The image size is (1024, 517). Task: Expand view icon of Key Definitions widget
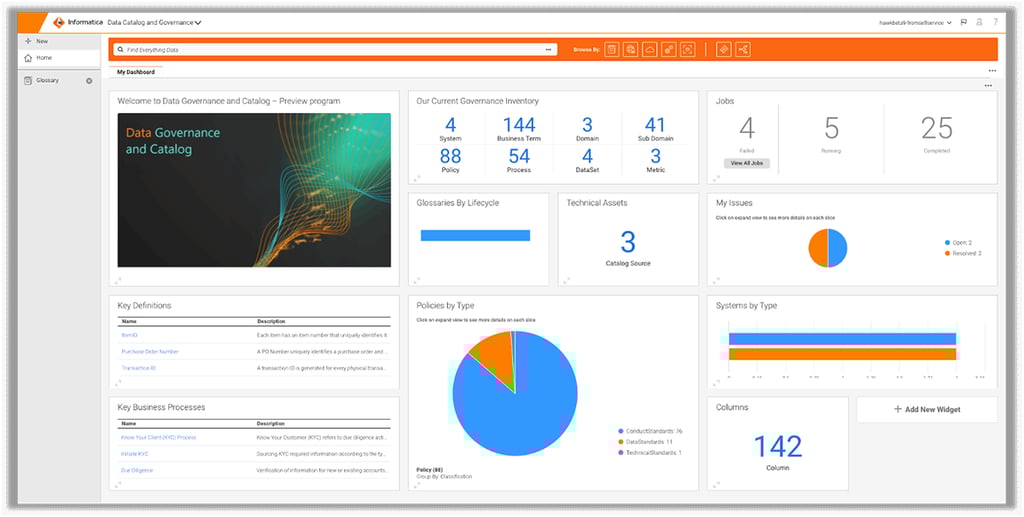118,383
